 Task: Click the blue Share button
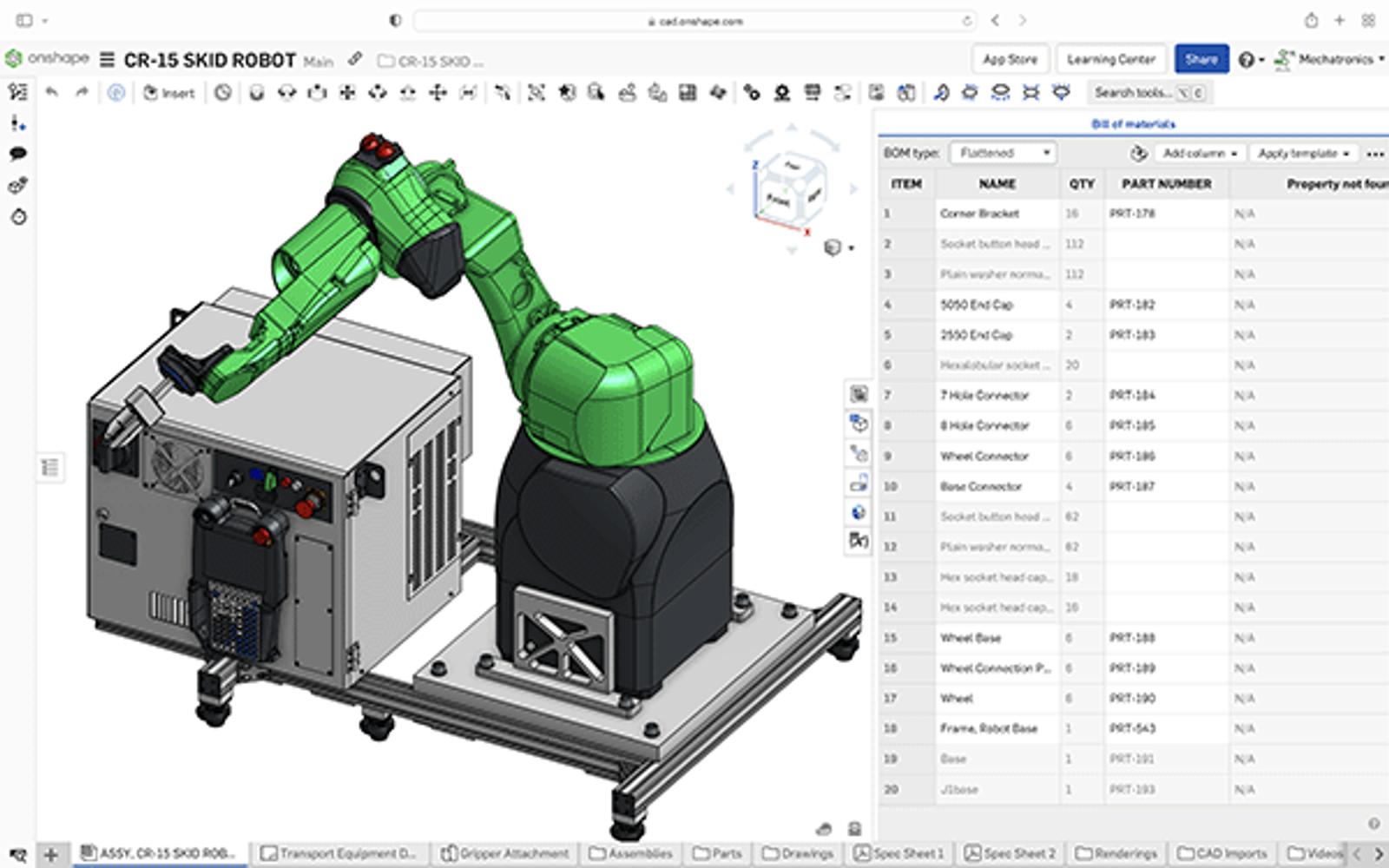tap(1201, 60)
